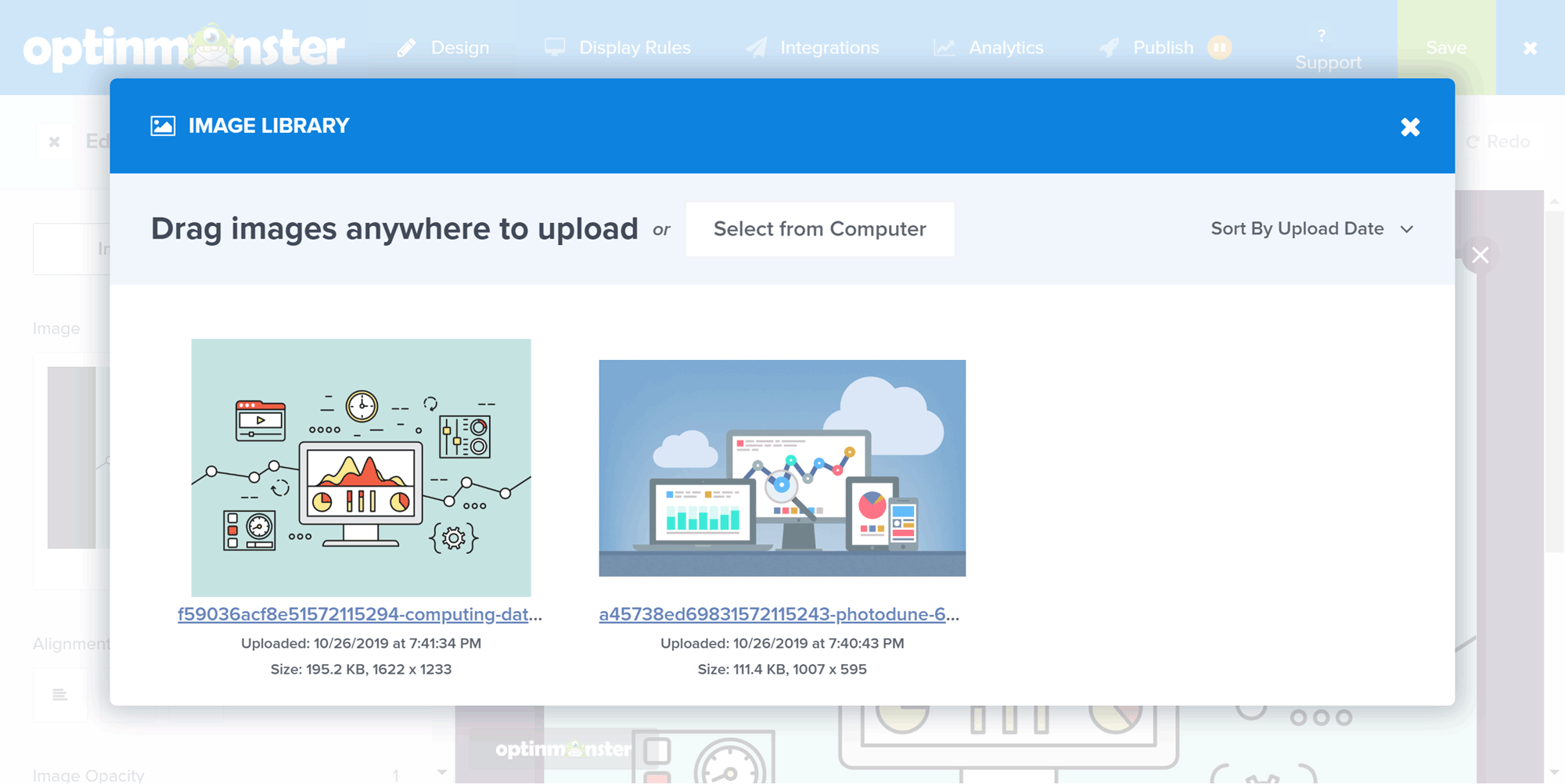Select the computing data illustration thumbnail
The width and height of the screenshot is (1565, 784).
[361, 467]
